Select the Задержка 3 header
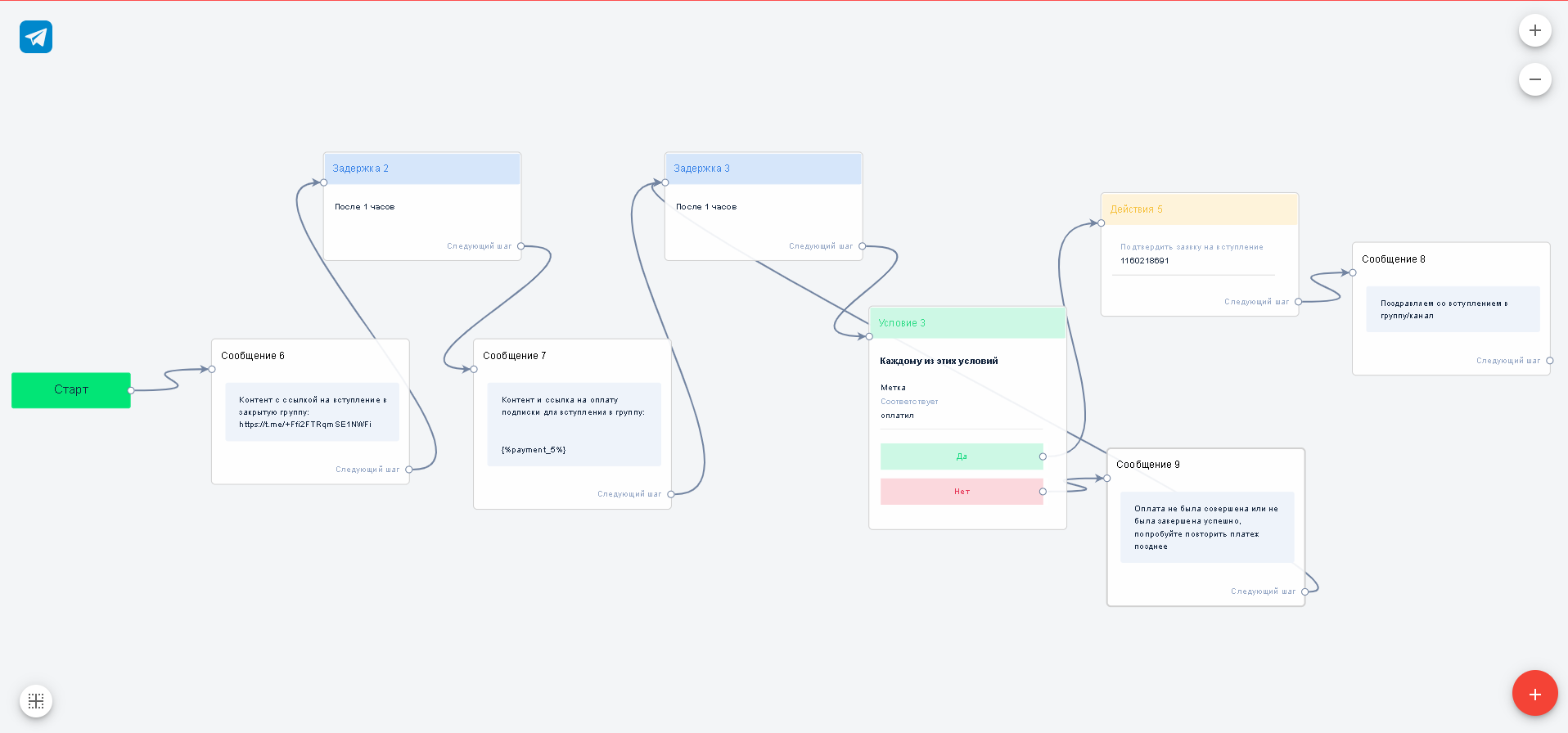 pos(763,169)
